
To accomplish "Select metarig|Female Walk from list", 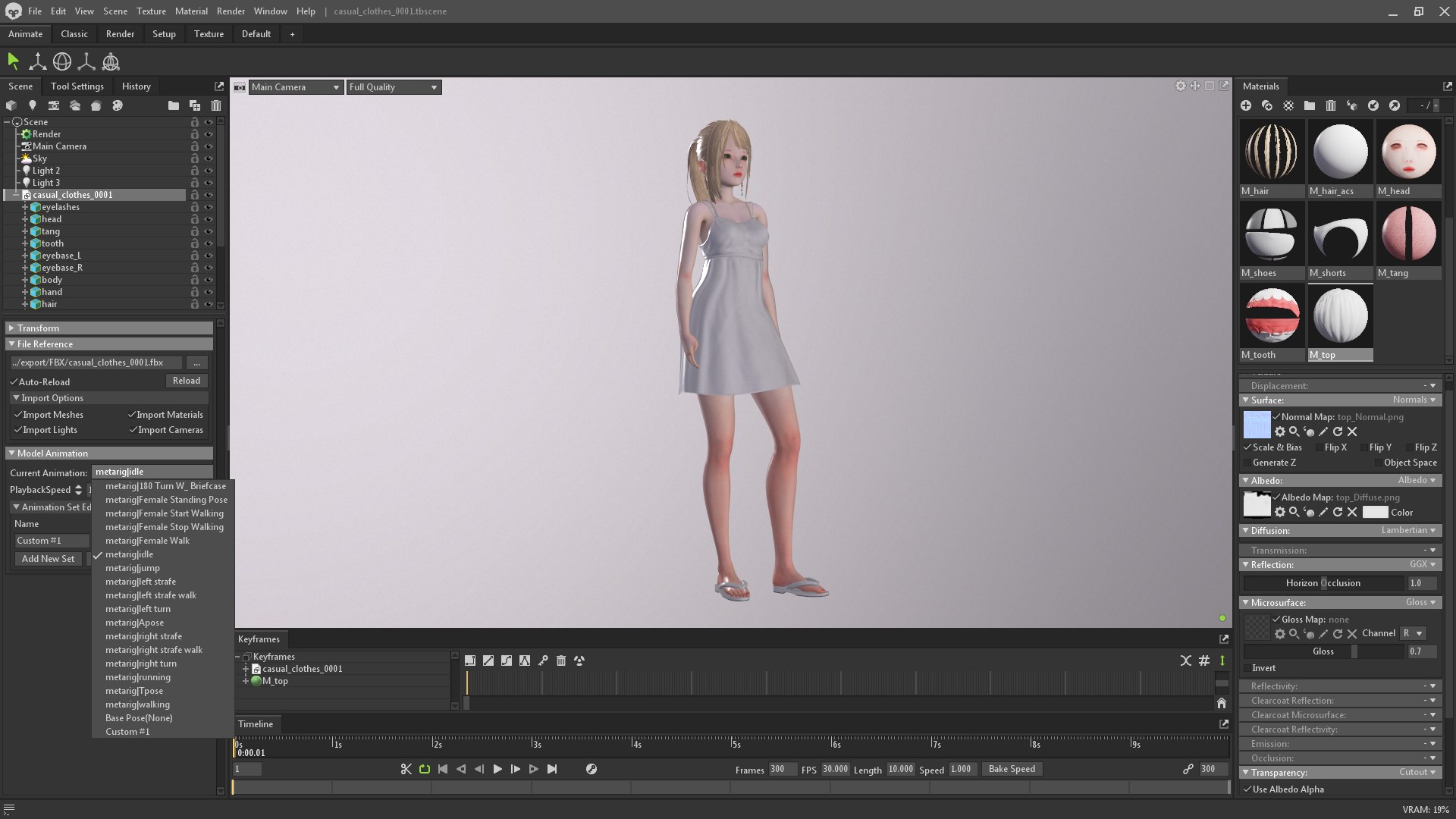I will coord(147,541).
